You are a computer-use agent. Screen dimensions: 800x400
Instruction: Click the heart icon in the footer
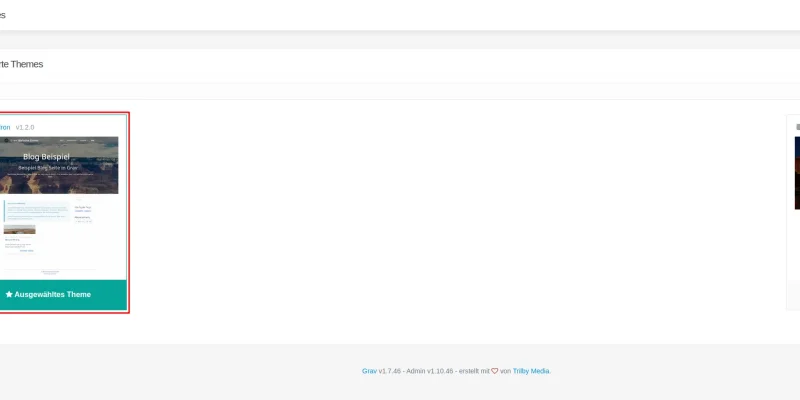tap(494, 371)
